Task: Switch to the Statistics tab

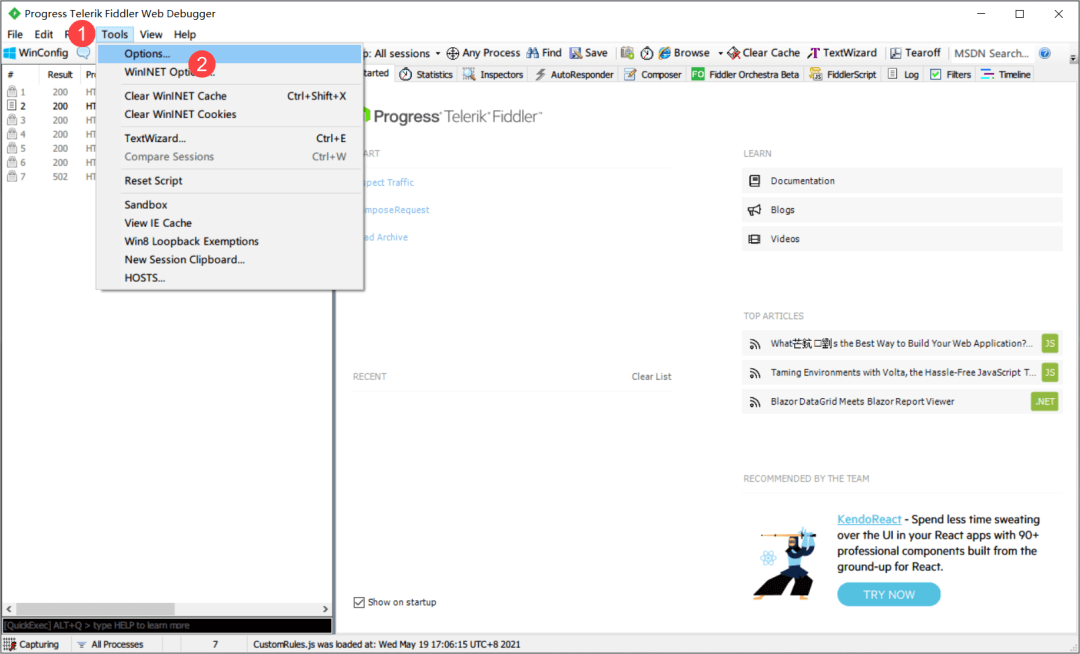Action: click(x=426, y=74)
